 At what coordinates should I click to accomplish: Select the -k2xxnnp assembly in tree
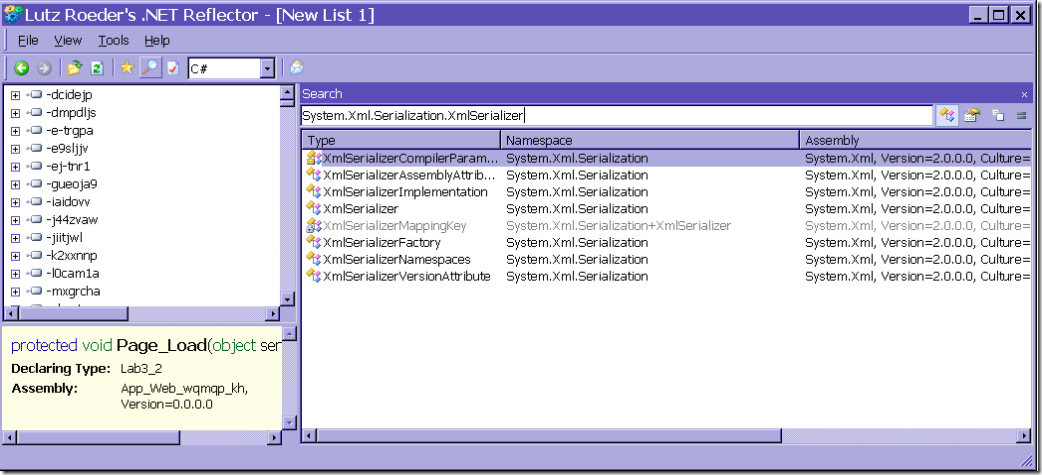(72, 255)
